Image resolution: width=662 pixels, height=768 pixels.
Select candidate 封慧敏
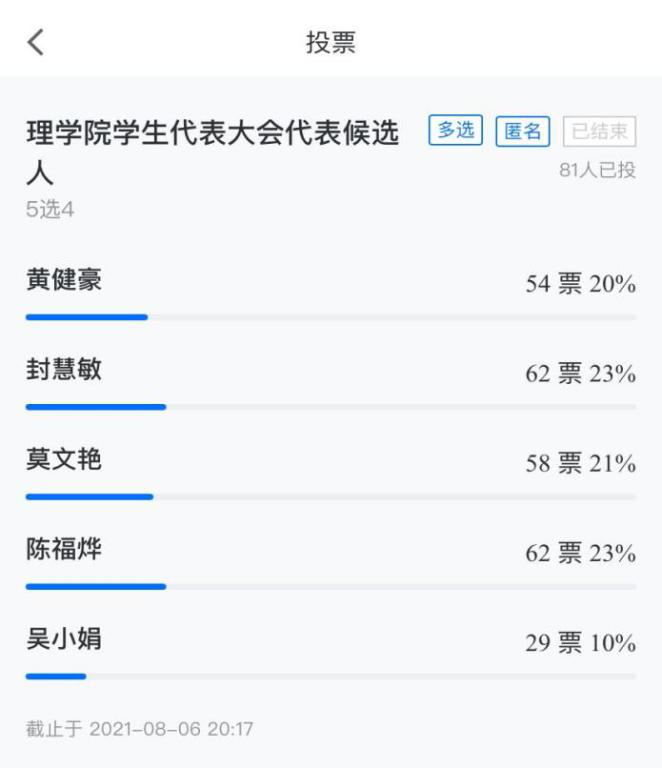(x=64, y=370)
